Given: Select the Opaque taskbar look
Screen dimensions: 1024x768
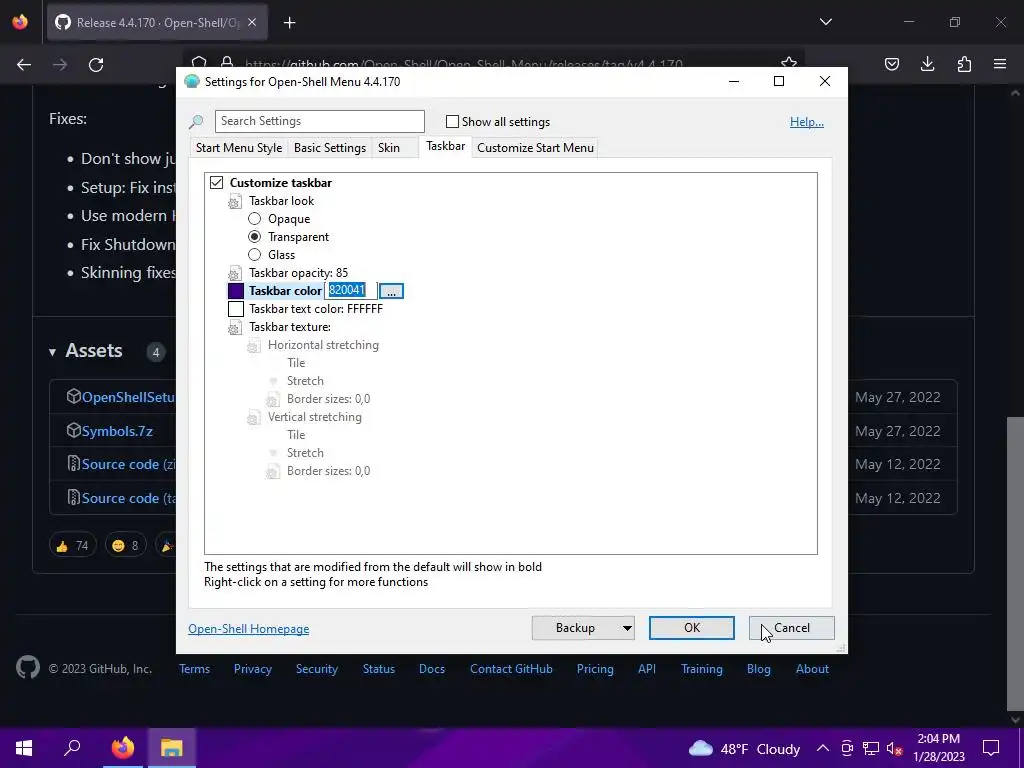Looking at the screenshot, I should 255,219.
